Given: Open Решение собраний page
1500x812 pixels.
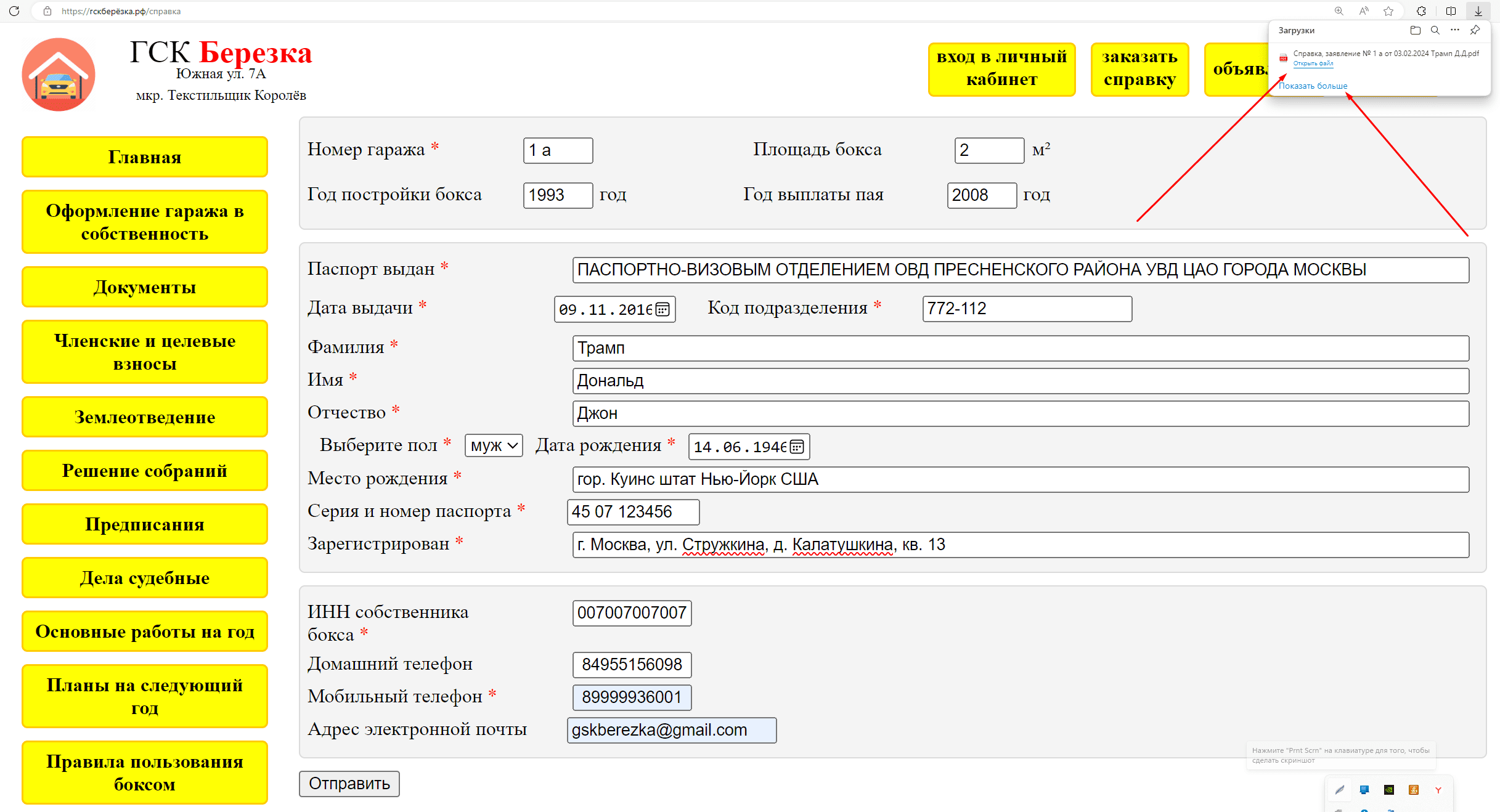Looking at the screenshot, I should [145, 471].
